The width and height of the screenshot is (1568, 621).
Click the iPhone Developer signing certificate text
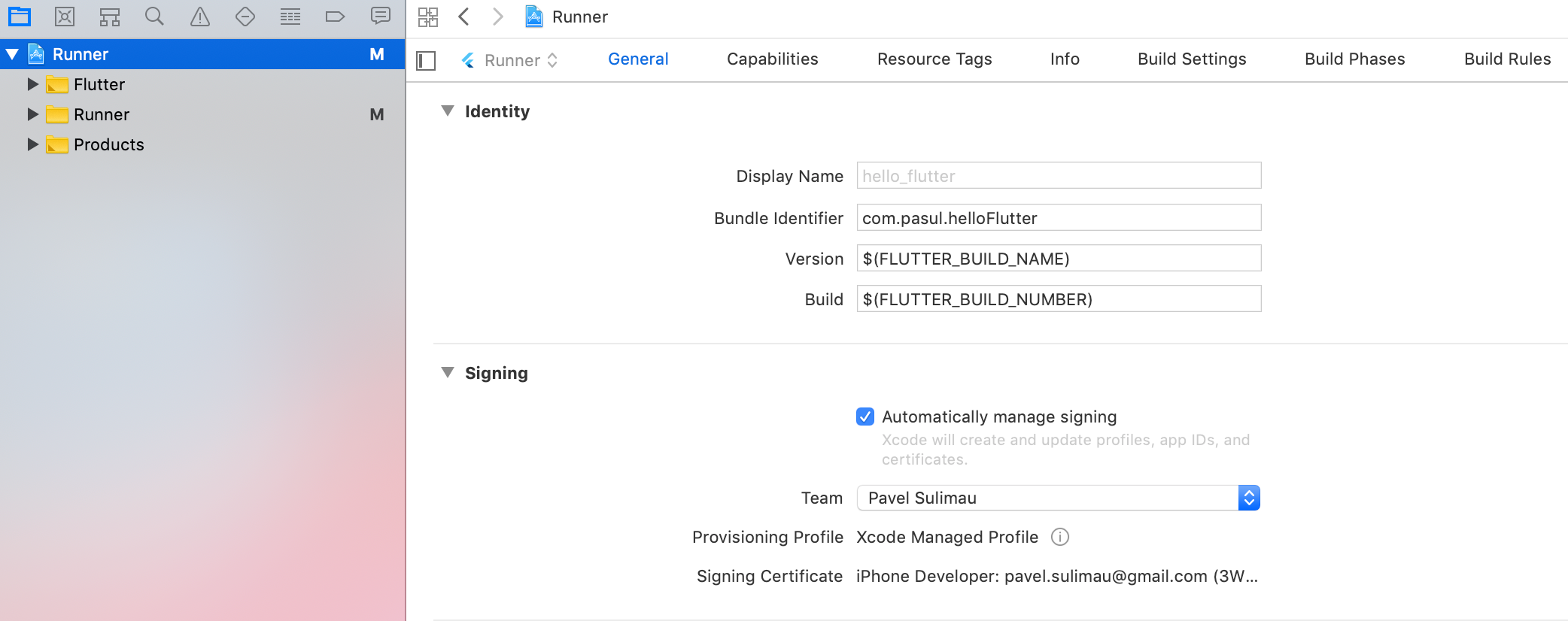(1057, 576)
